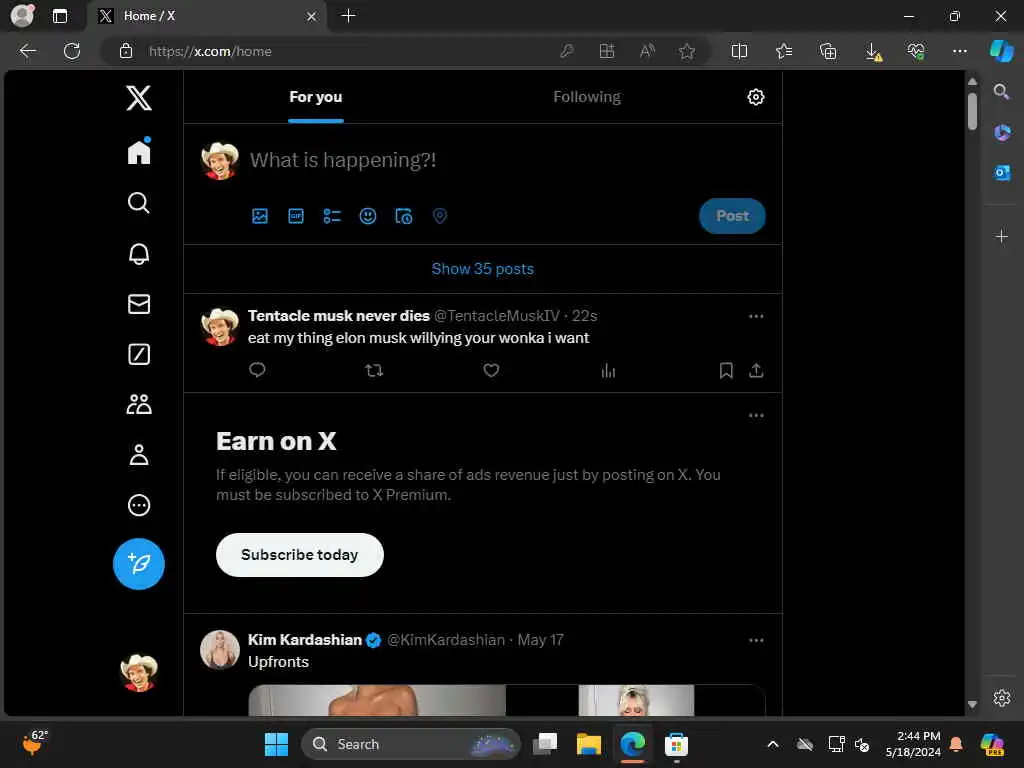1024x768 pixels.
Task: Open Copilot in Edge sidebar
Action: 1001,50
